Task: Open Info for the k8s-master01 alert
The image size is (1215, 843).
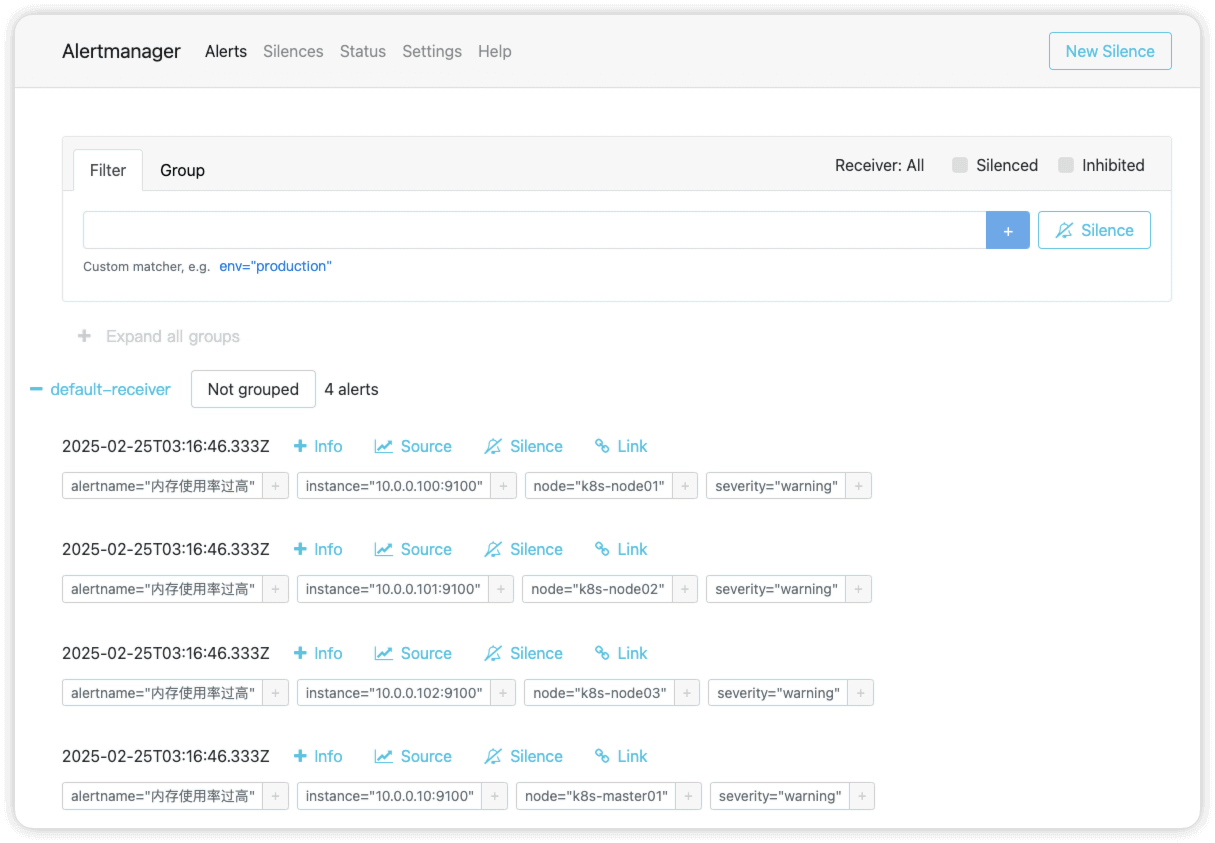Action: pos(318,756)
